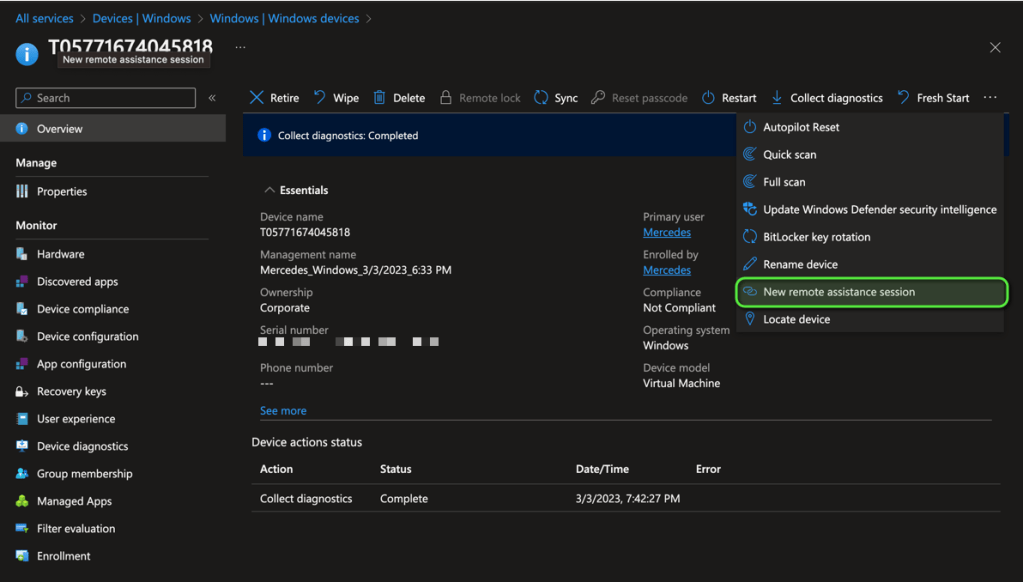Click the sidebar Search field
This screenshot has width=1023, height=582.
tap(106, 98)
